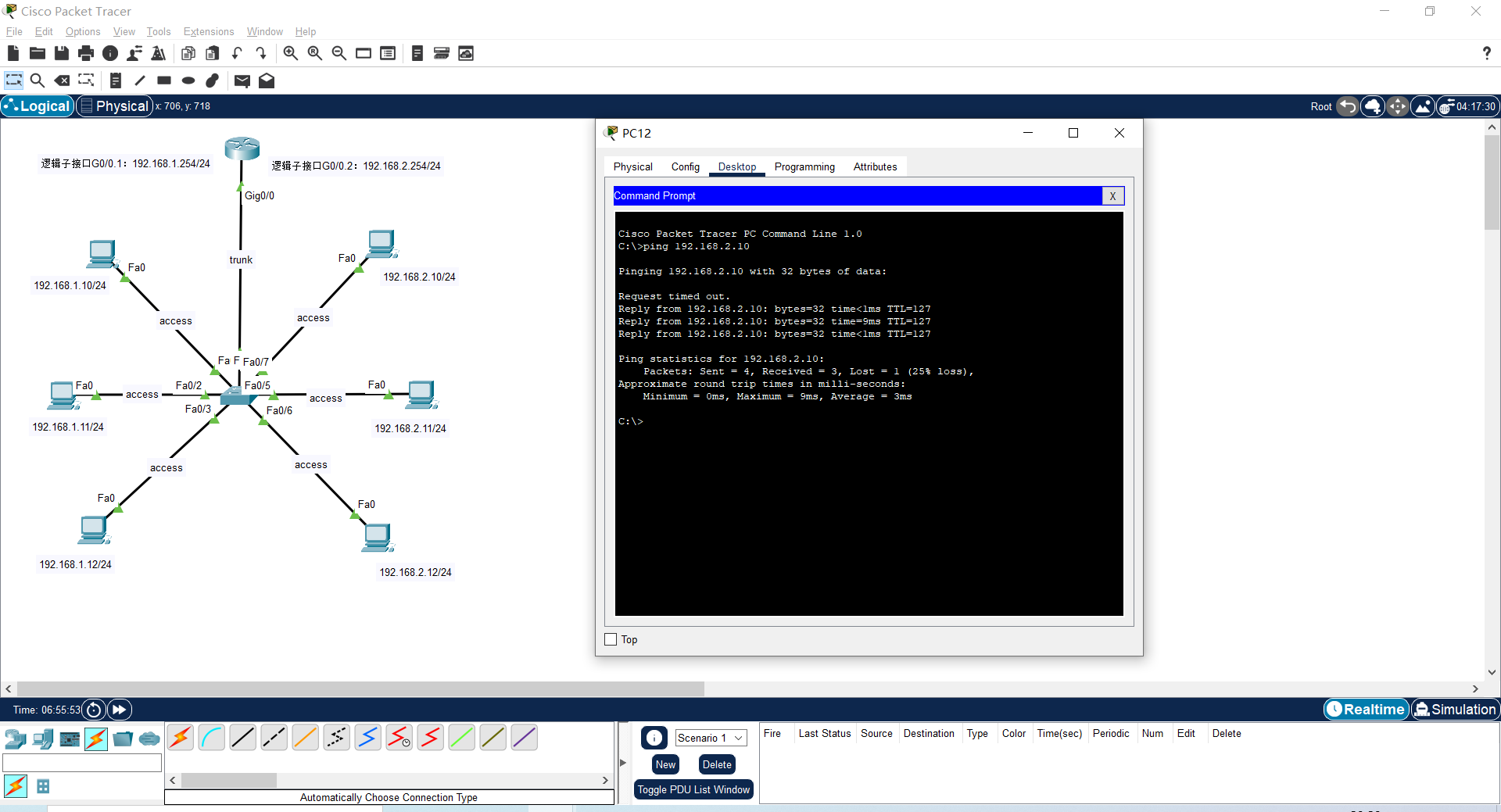Viewport: 1501px width, 812px height.
Task: Open the Tools menu
Action: coord(159,31)
